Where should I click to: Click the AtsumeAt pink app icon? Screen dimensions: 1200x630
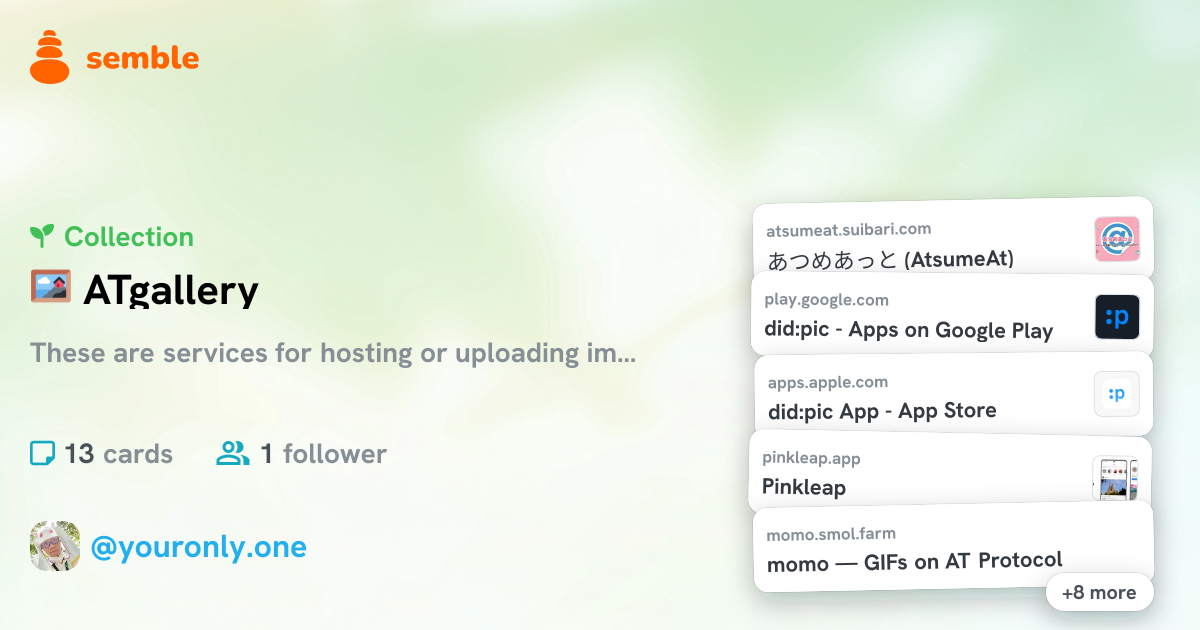pos(1117,239)
